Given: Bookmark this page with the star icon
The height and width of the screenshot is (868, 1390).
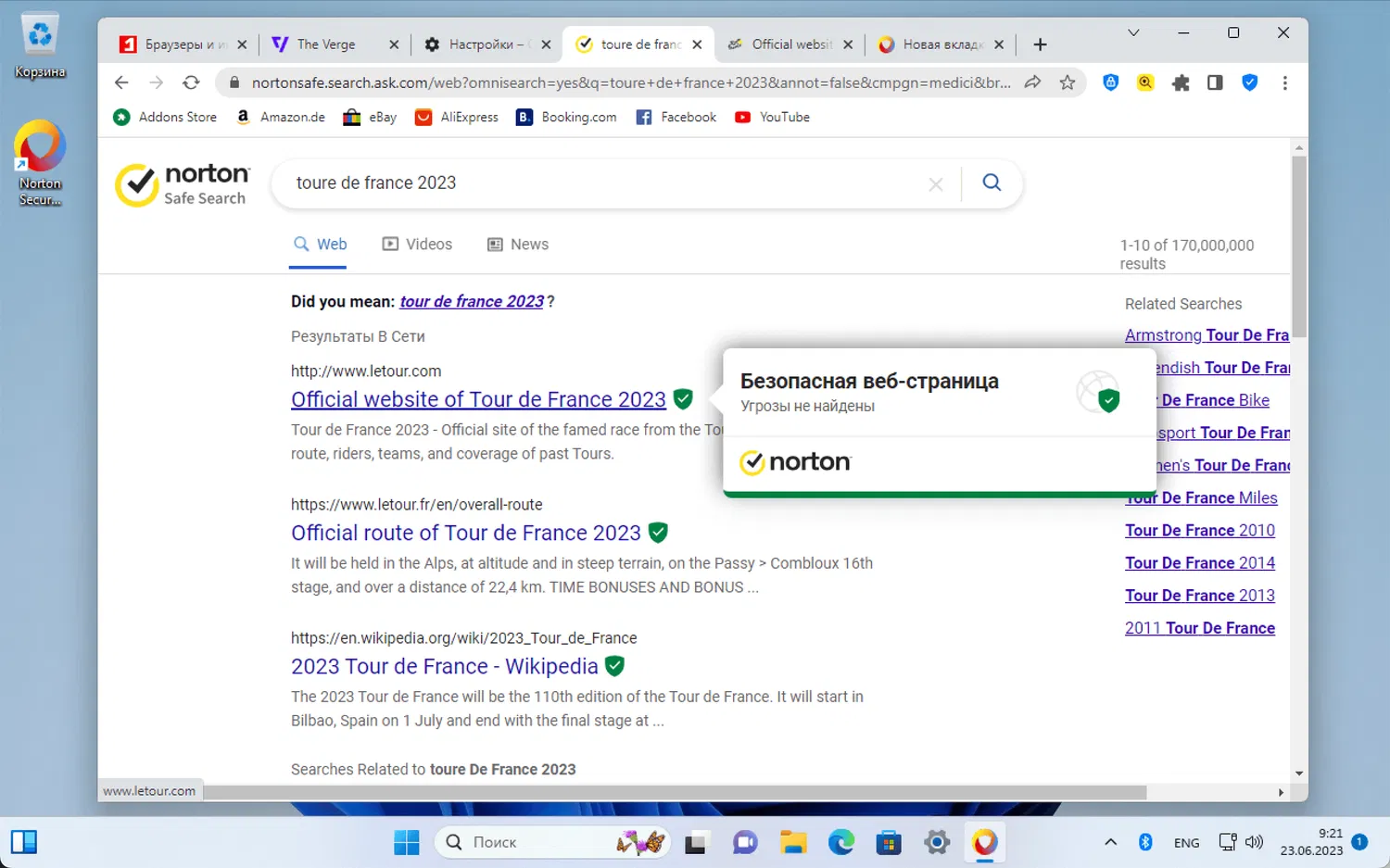Looking at the screenshot, I should 1068,82.
